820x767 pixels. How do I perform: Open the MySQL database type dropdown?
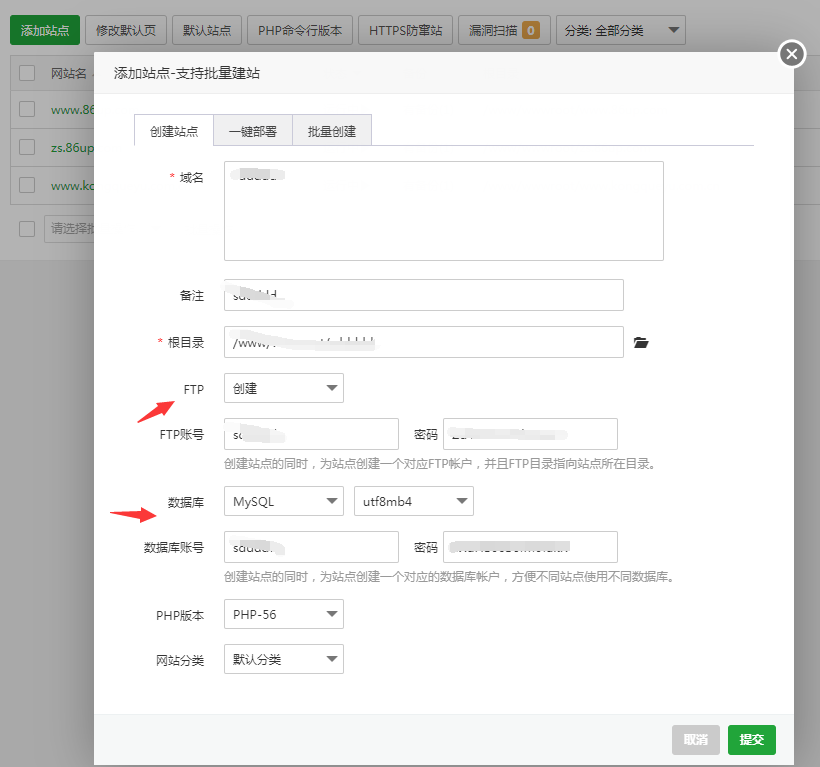pos(284,501)
